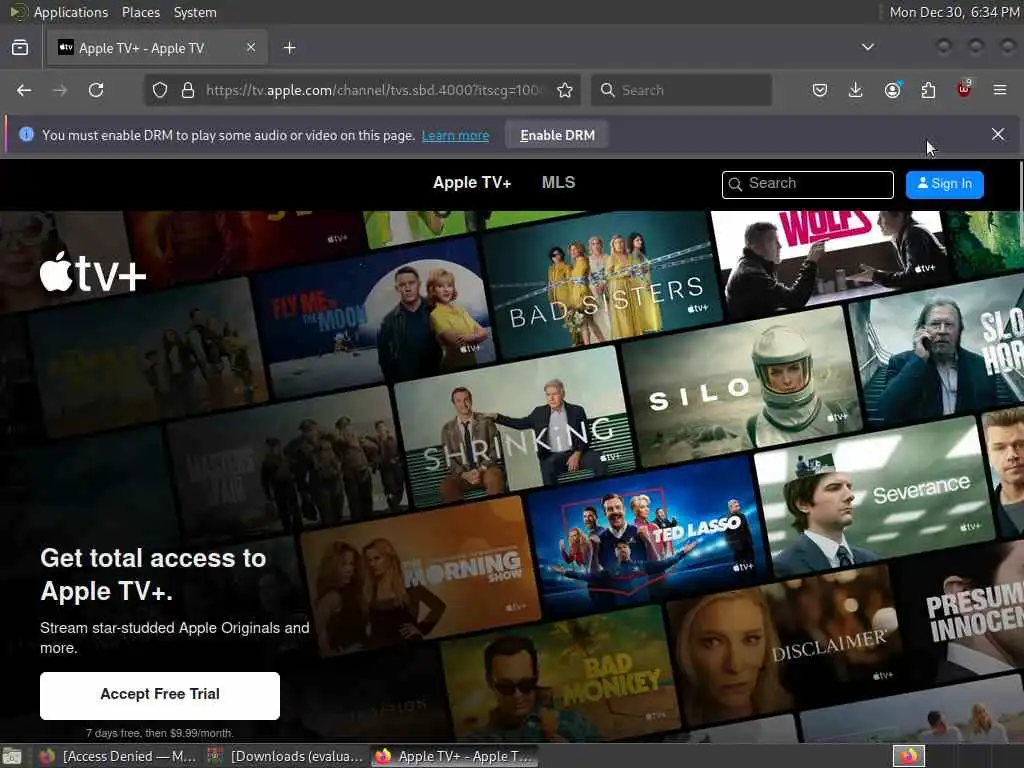Open the Pocket save icon

[x=820, y=90]
